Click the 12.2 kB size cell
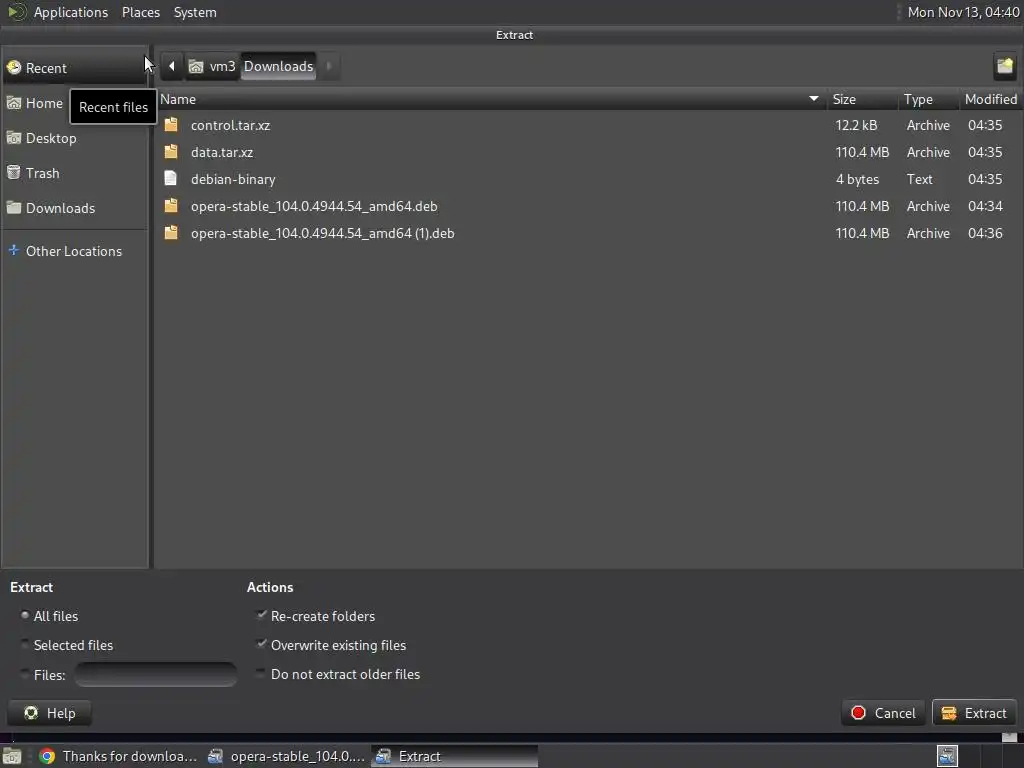This screenshot has height=768, width=1024. (x=856, y=125)
